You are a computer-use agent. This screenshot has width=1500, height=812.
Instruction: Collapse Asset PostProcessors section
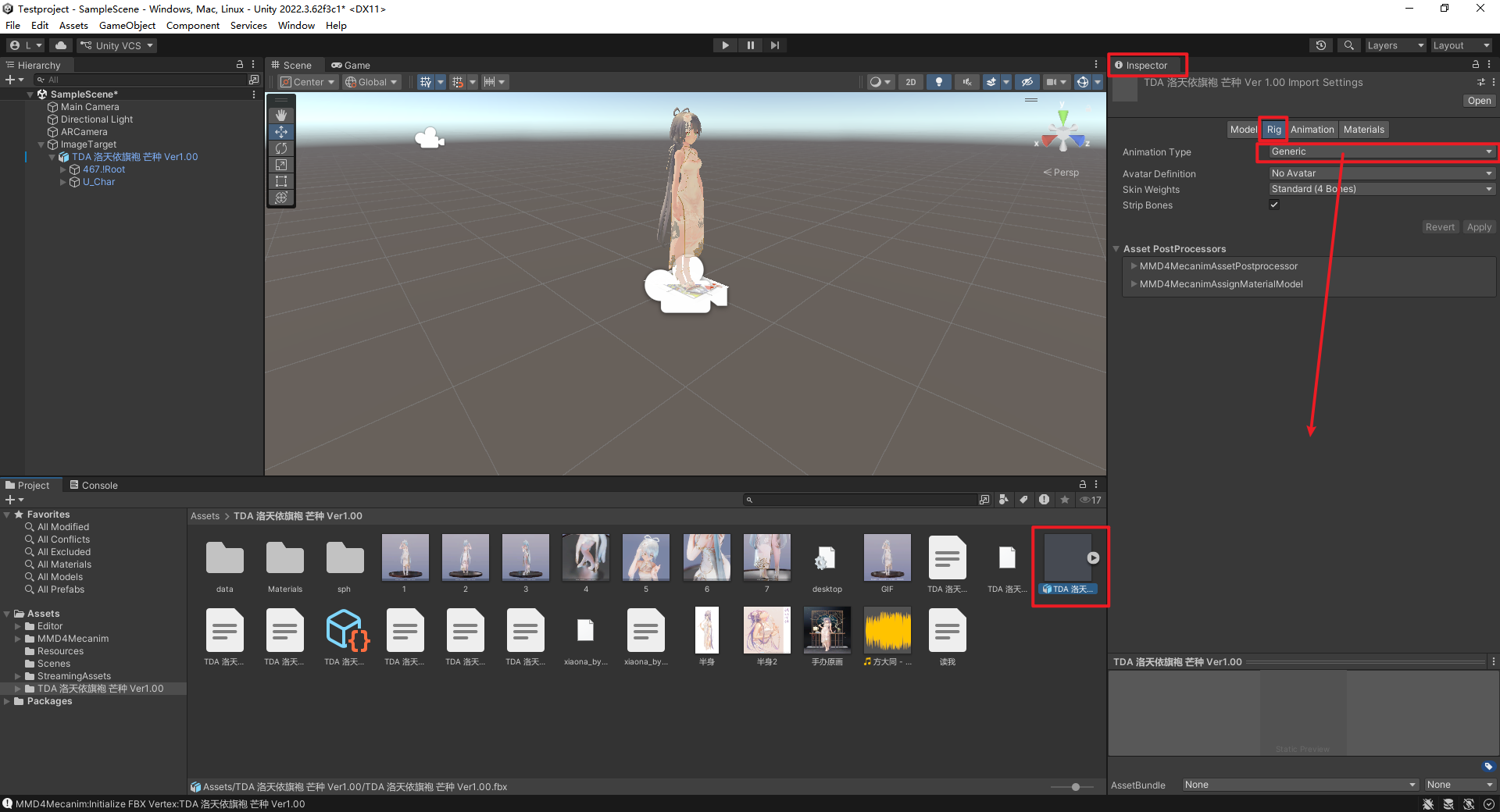pos(1116,249)
